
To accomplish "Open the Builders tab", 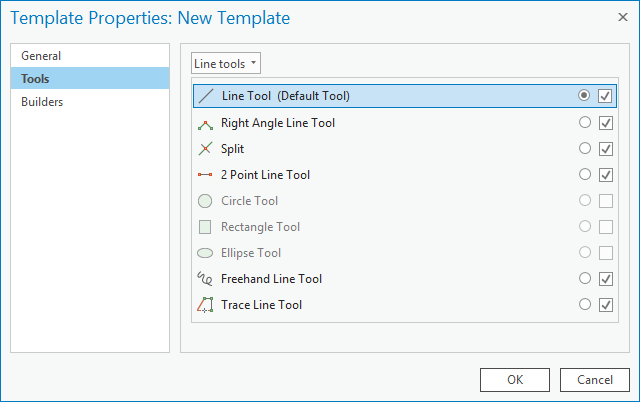I will pyautogui.click(x=43, y=102).
